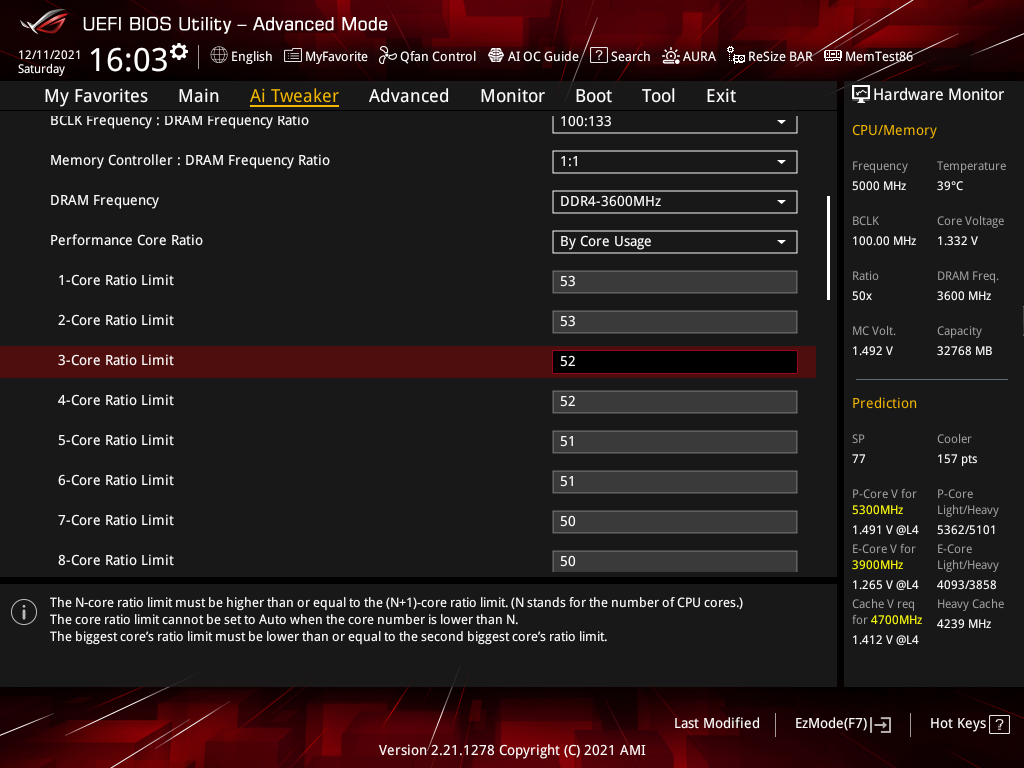Click 5-Core Ratio Limit field
The image size is (1024, 768).
click(675, 441)
